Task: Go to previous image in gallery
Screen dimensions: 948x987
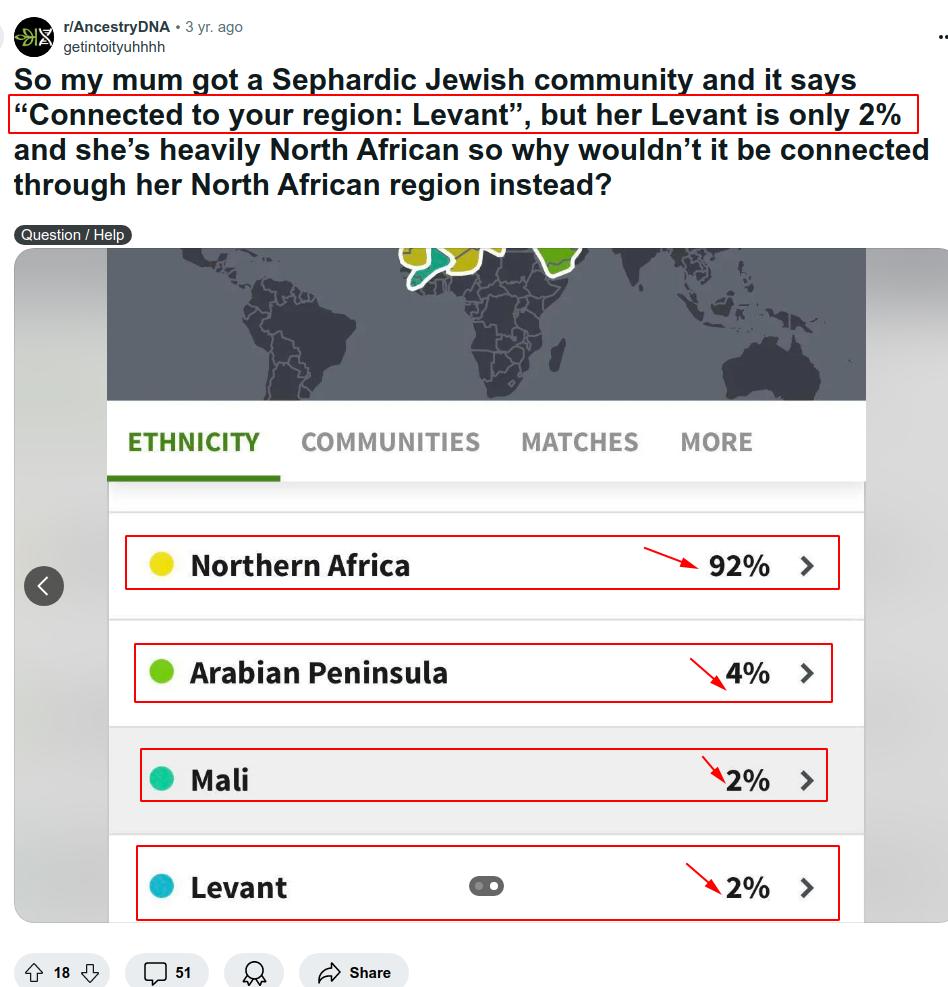Action: (x=44, y=586)
